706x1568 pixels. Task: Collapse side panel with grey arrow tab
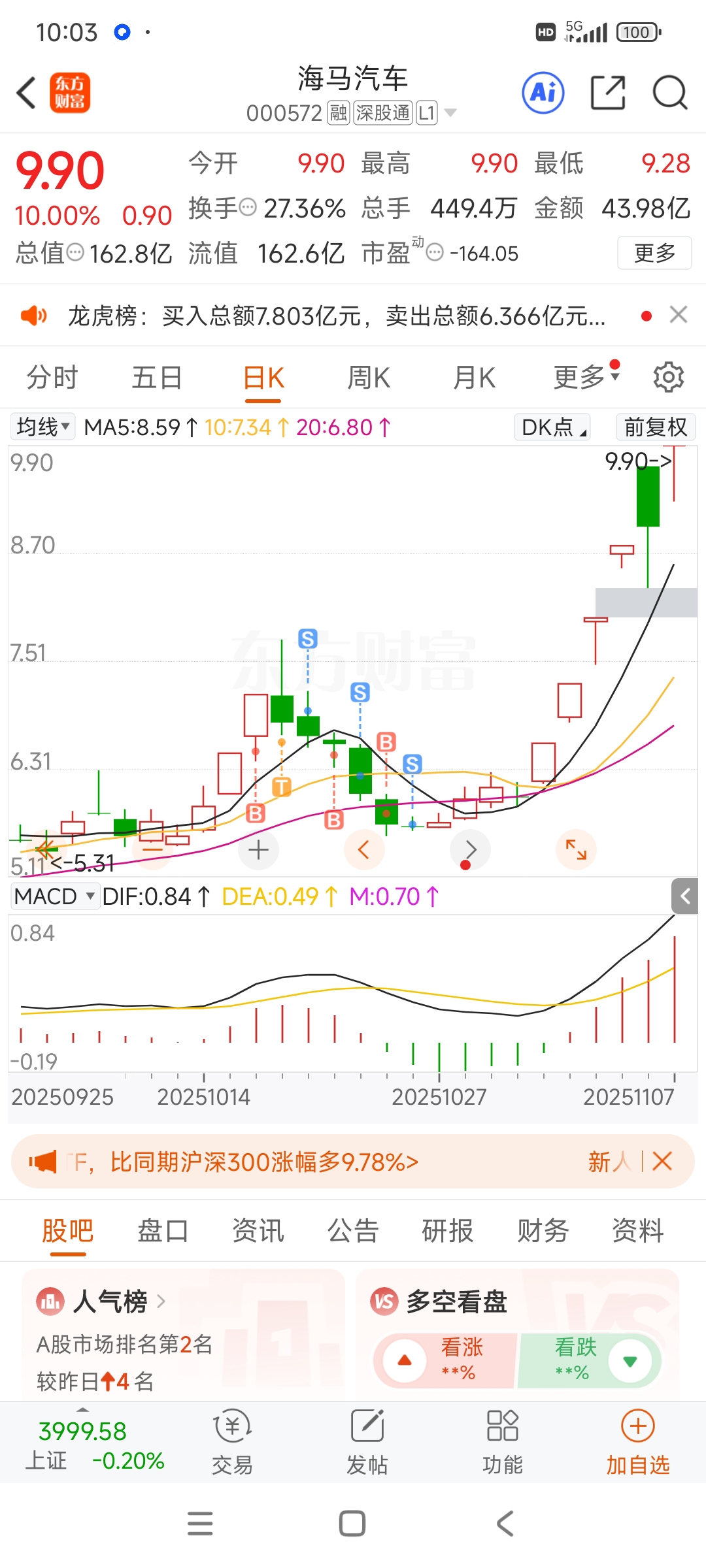(x=685, y=896)
